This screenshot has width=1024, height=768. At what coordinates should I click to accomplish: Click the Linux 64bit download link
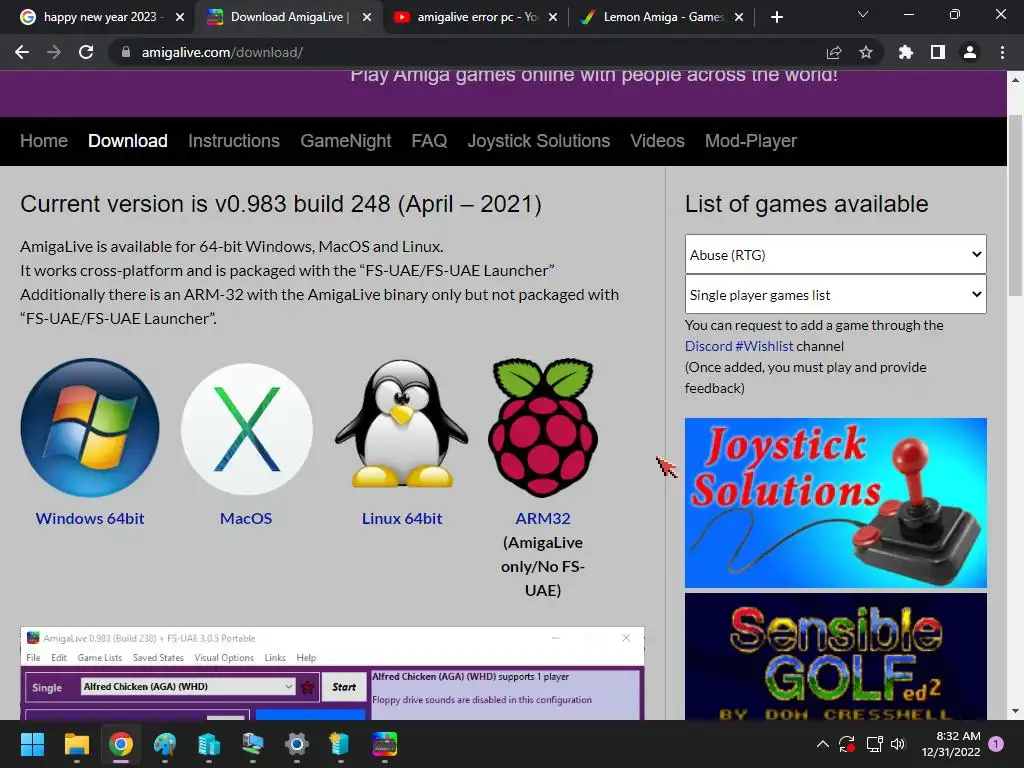(x=402, y=519)
